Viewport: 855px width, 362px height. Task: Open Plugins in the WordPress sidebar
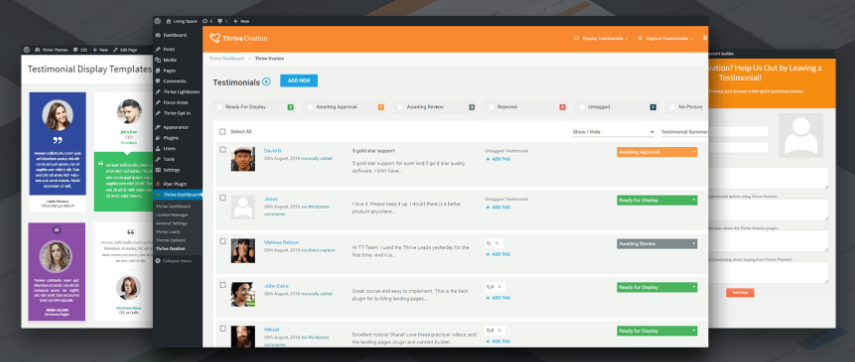(x=171, y=138)
